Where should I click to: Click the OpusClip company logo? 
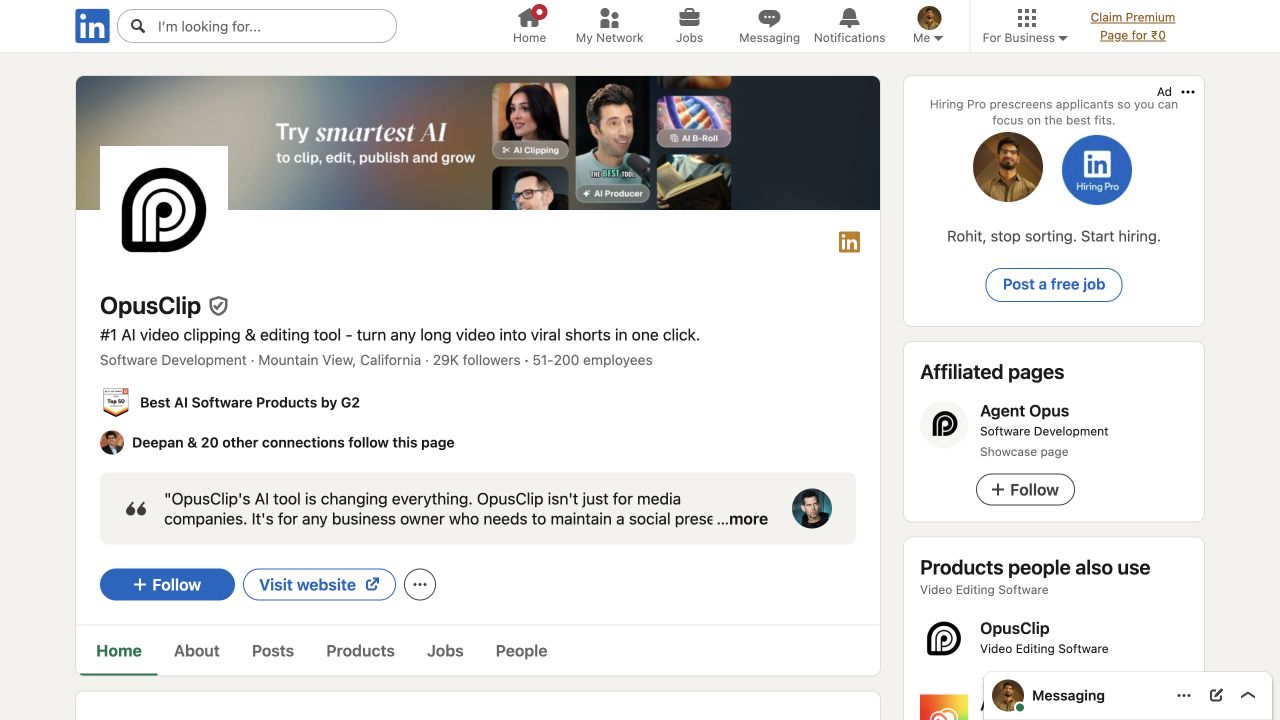164,210
